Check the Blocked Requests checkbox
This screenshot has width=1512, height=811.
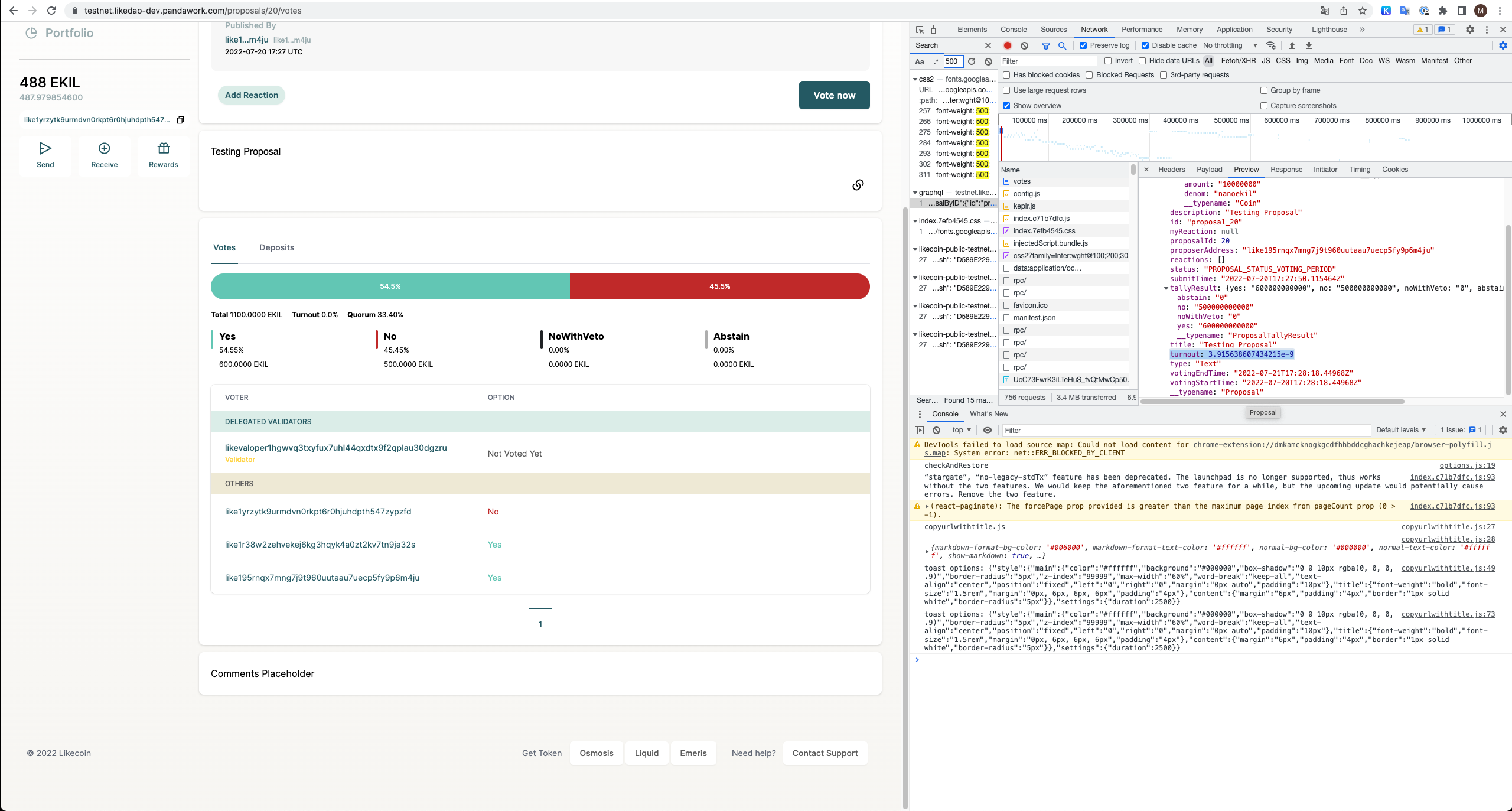point(1089,75)
